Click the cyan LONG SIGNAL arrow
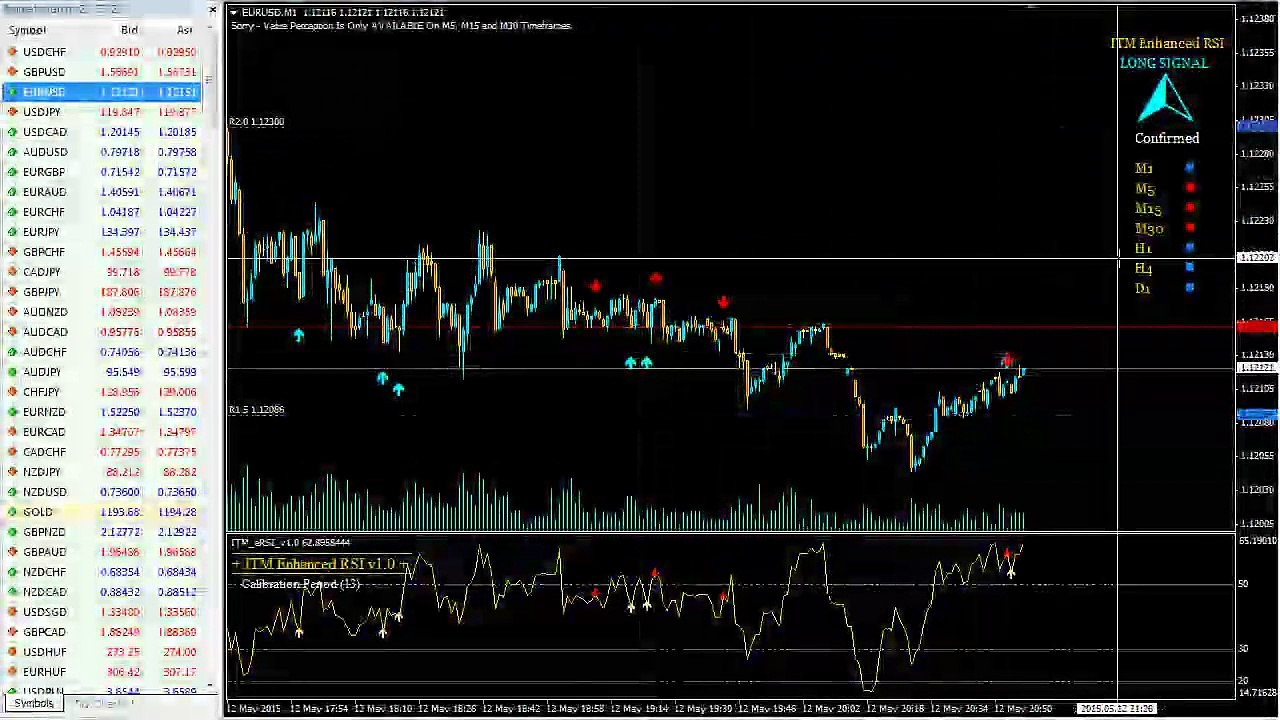Screen dimensions: 1280x720 (x=1165, y=99)
